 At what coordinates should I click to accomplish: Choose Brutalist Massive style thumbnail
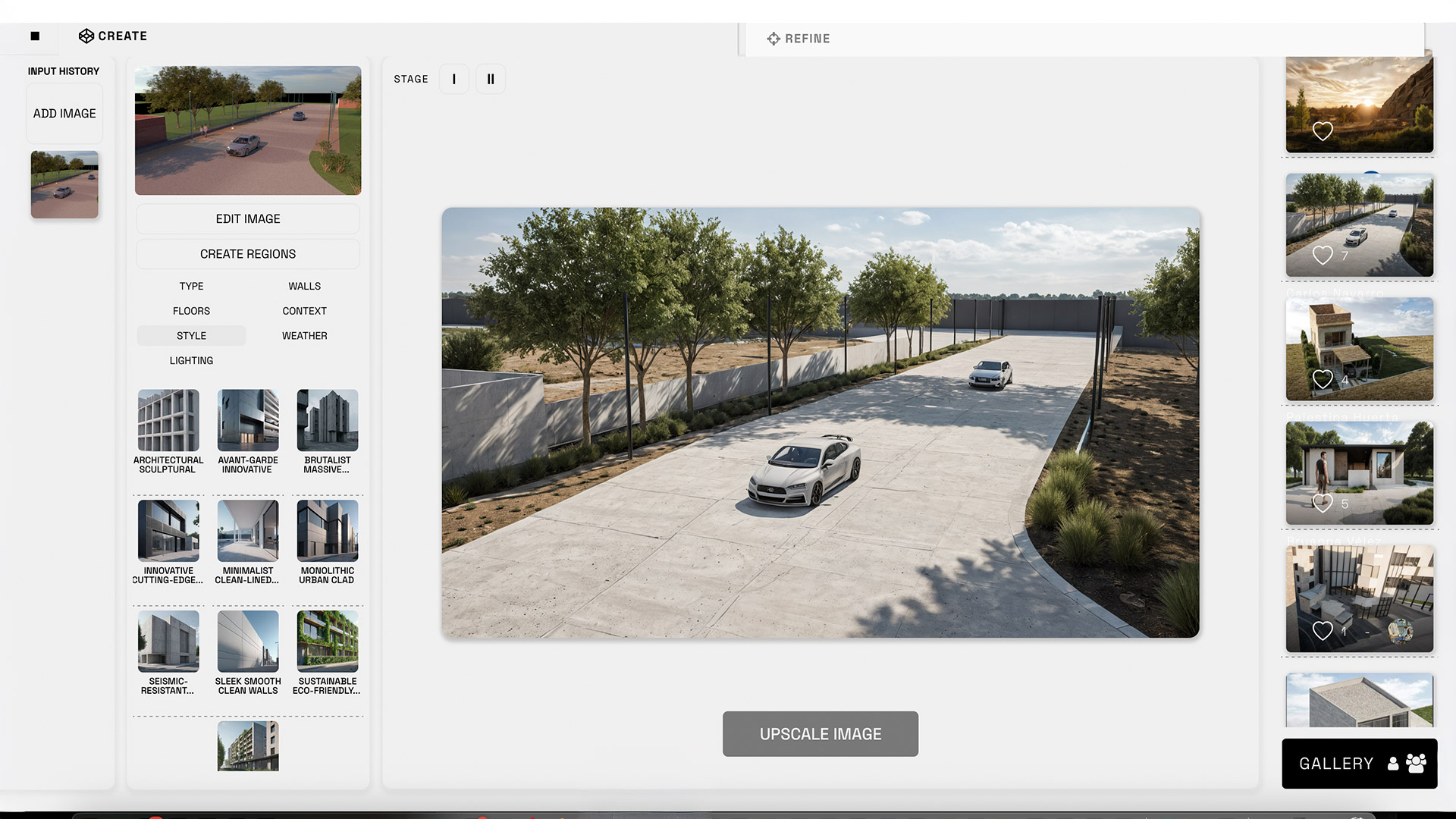[x=327, y=421]
